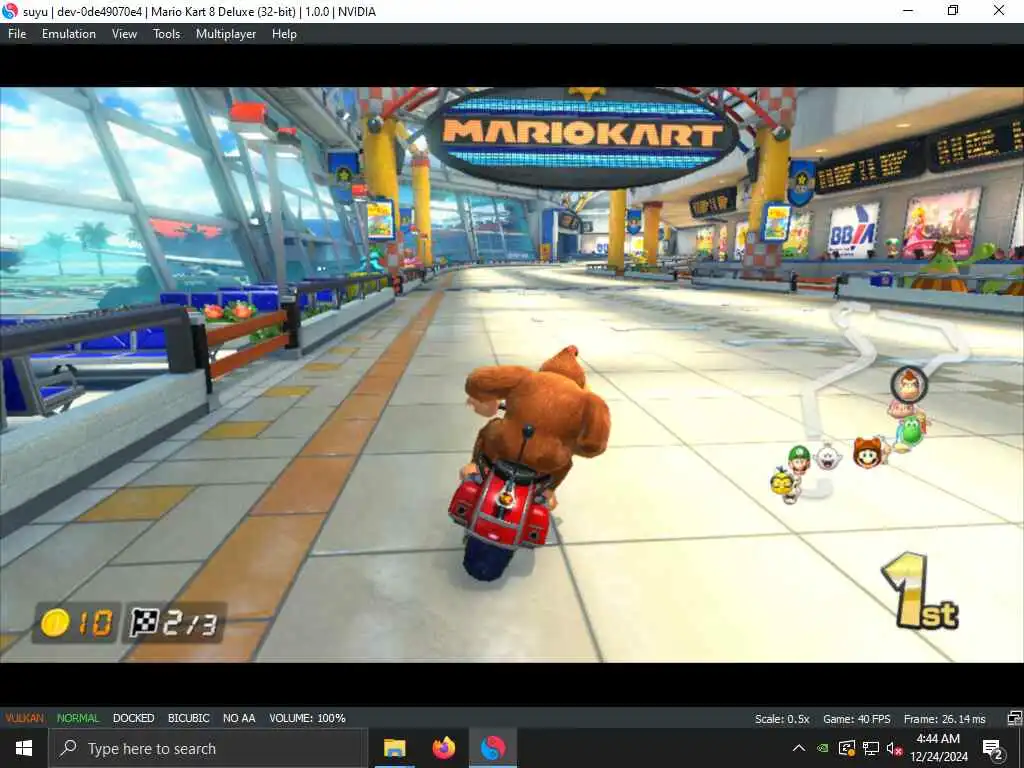This screenshot has height=768, width=1024.
Task: Click the muted speaker tray icon
Action: tap(894, 748)
